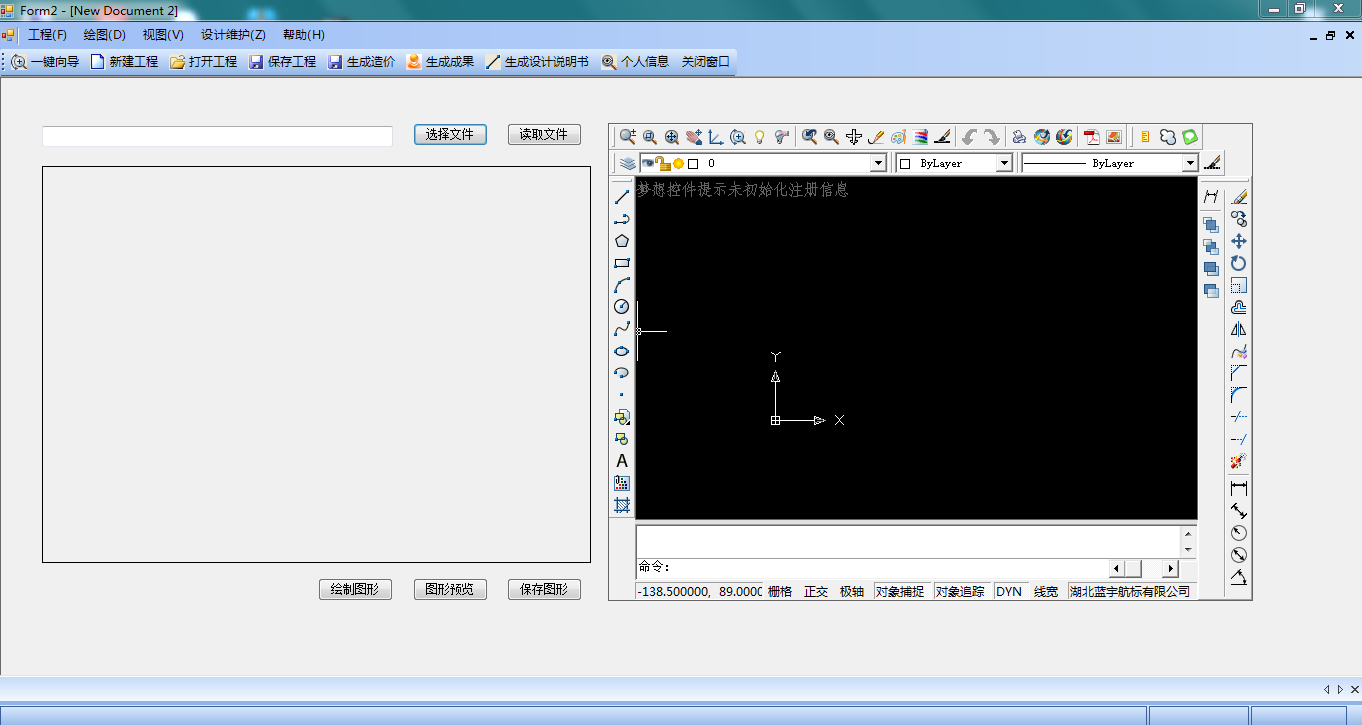The image size is (1362, 725).
Task: Toggle layer 0 visibility eye icon
Action: click(x=648, y=163)
